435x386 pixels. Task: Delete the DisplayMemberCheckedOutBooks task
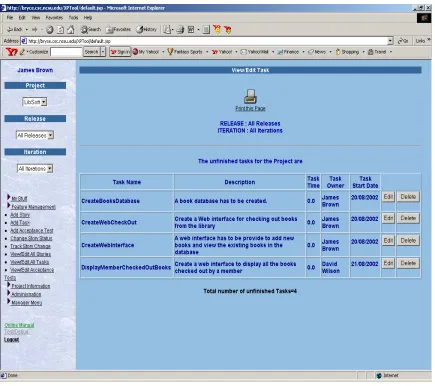[x=408, y=263]
